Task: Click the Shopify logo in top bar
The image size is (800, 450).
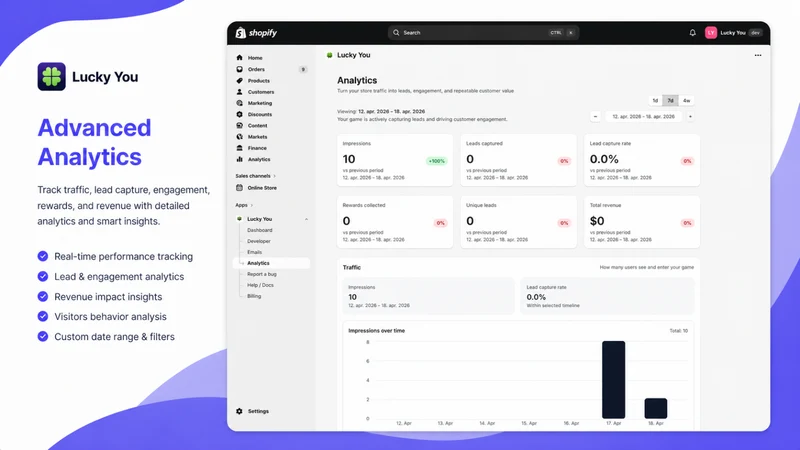Action: point(256,33)
